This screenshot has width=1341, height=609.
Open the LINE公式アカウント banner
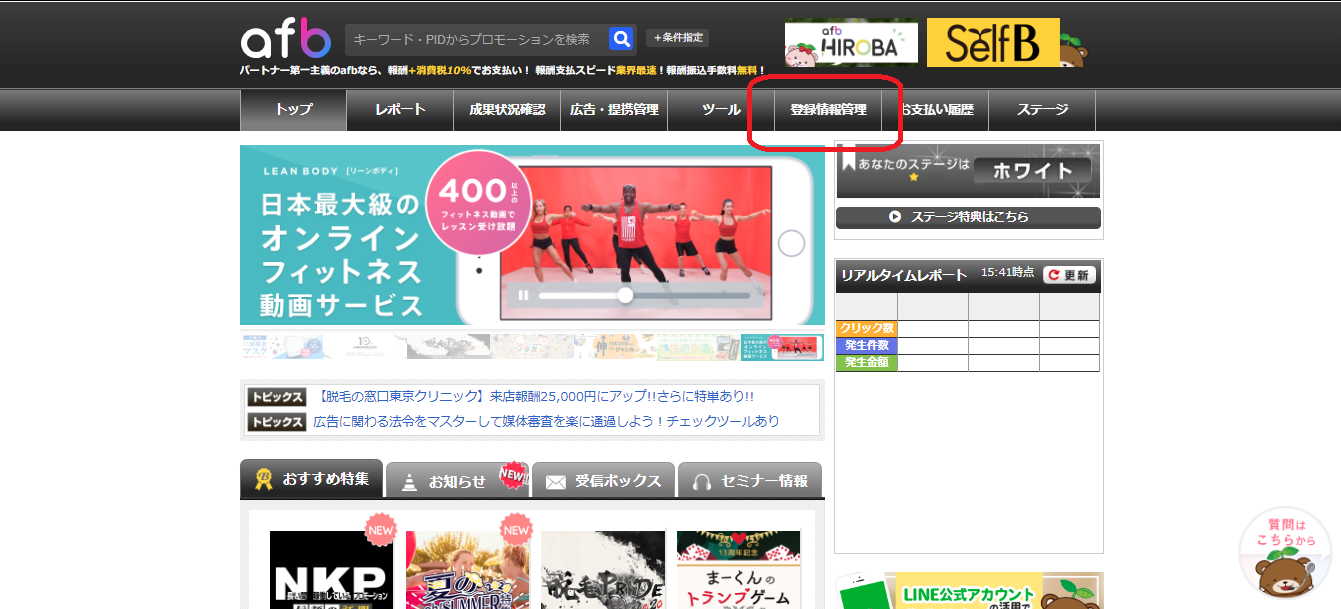pos(970,590)
